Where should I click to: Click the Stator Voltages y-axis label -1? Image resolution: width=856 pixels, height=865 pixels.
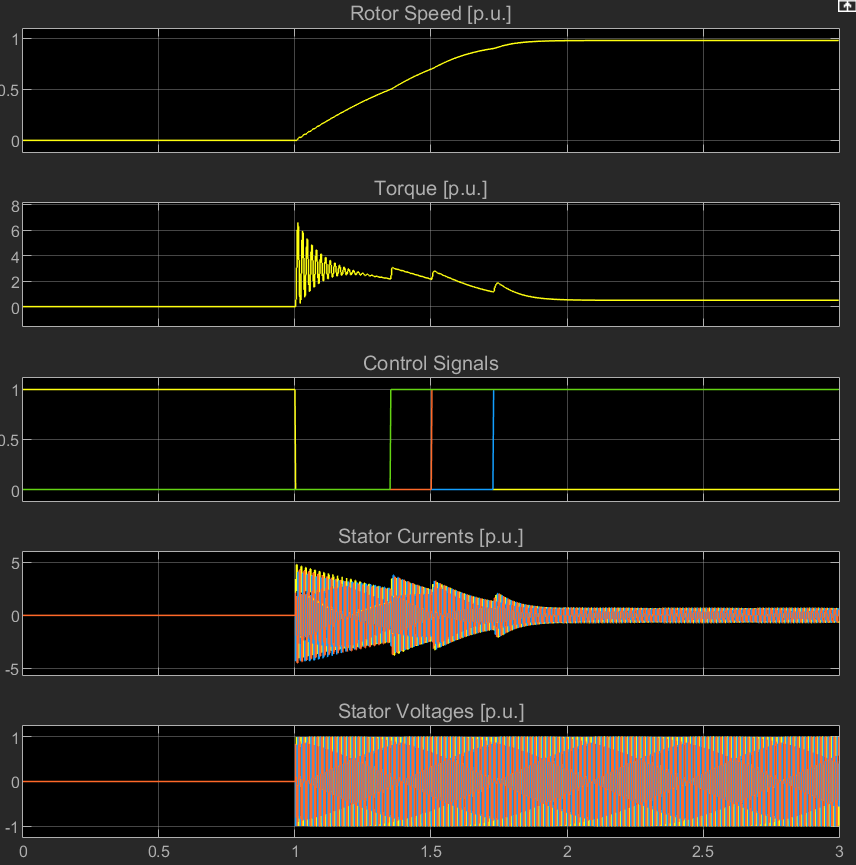tap(10, 826)
